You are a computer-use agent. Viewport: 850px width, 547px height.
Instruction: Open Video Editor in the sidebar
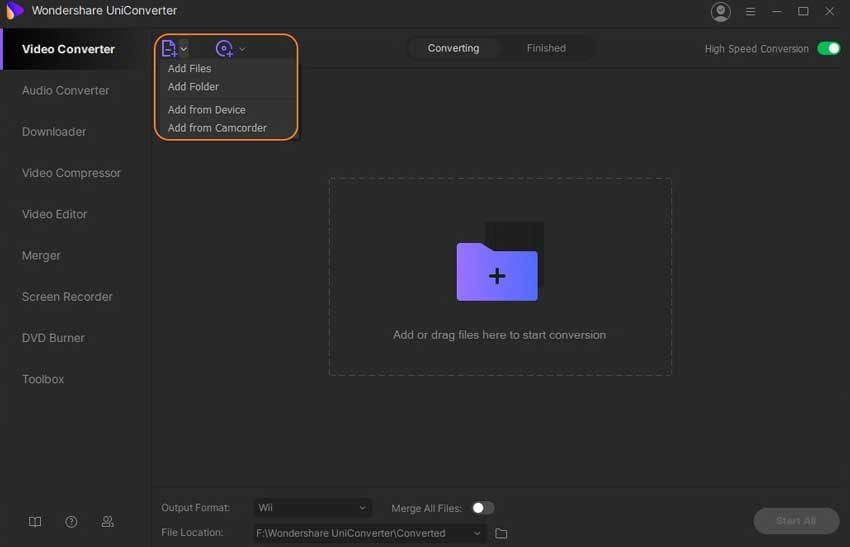coord(55,214)
